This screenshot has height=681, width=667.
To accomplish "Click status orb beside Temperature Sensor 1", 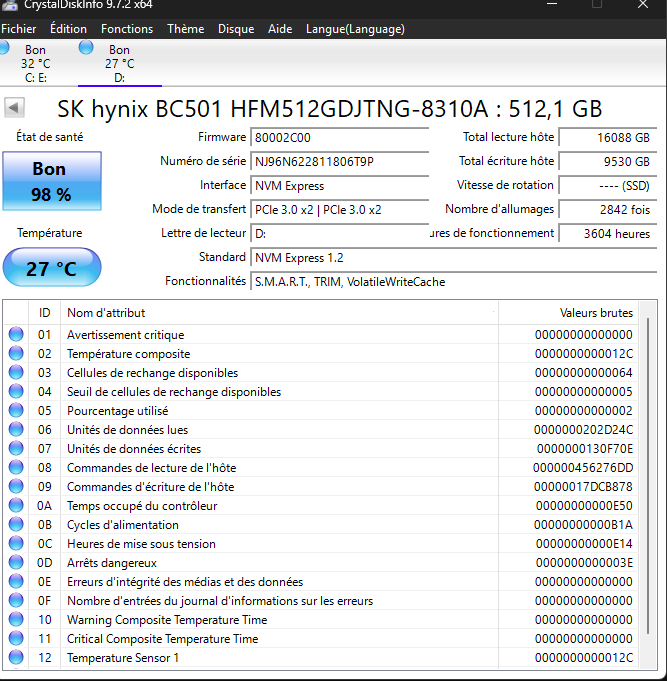I will [x=16, y=658].
